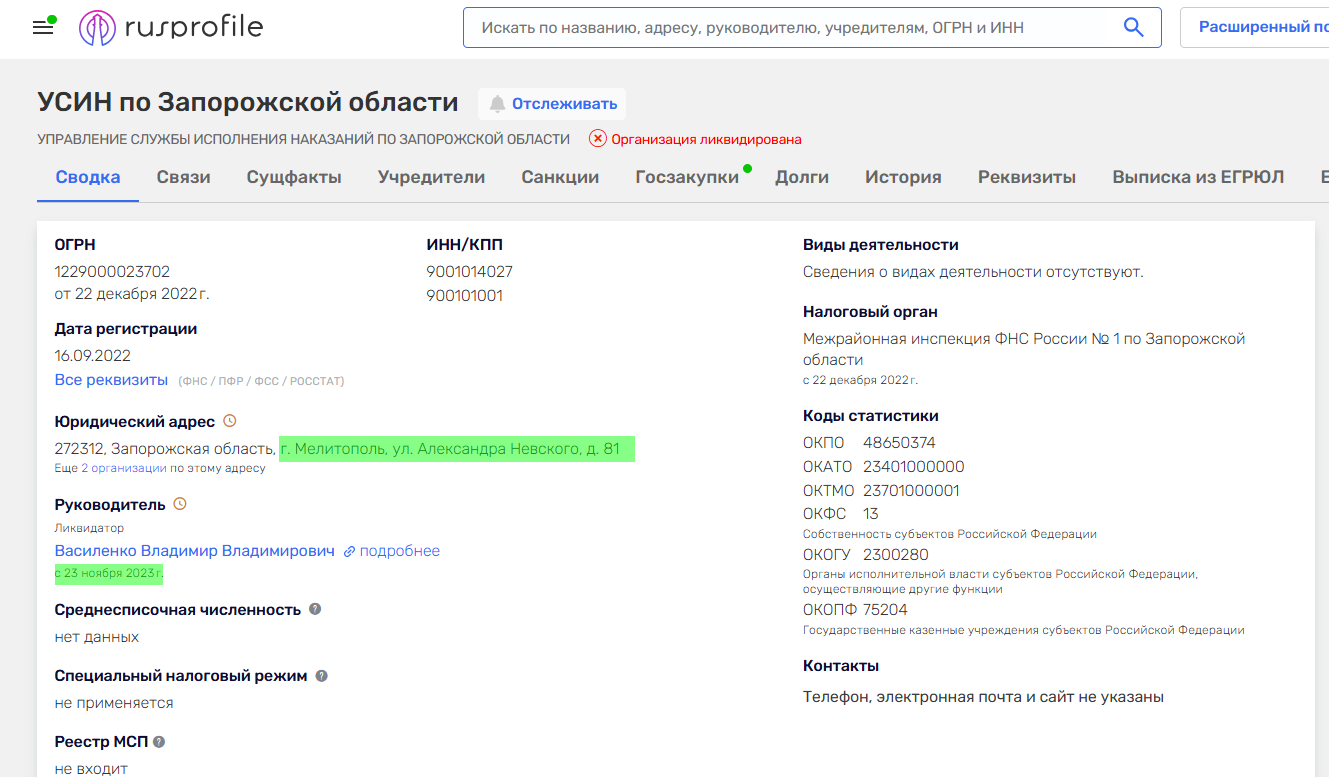Viewport: 1329px width, 777px height.
Task: Click Расширенный поиск button
Action: (1262, 28)
